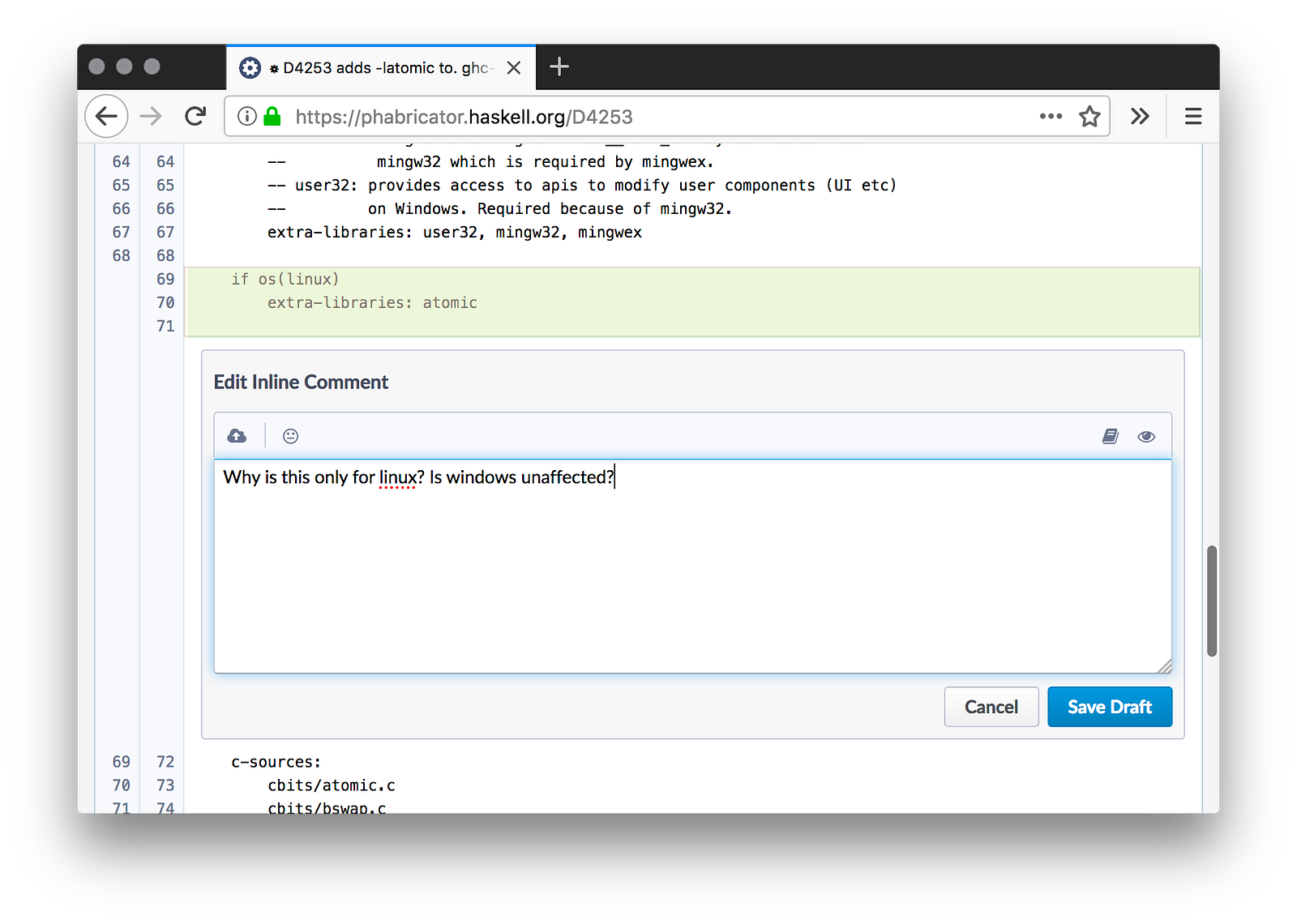Click the 'extra-libraries: atomic' added line

pos(372,302)
